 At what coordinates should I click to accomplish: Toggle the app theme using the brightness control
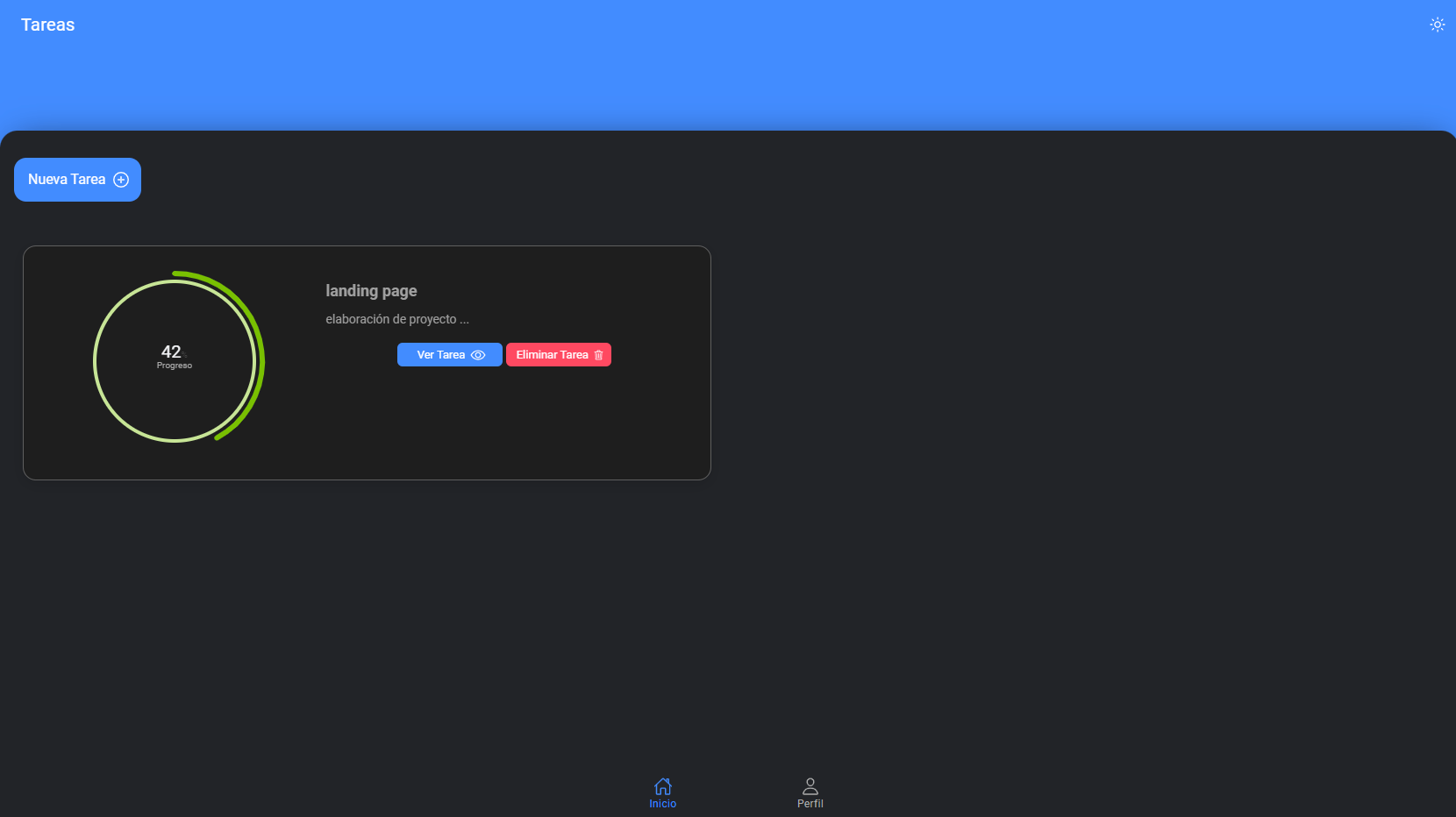tap(1437, 25)
